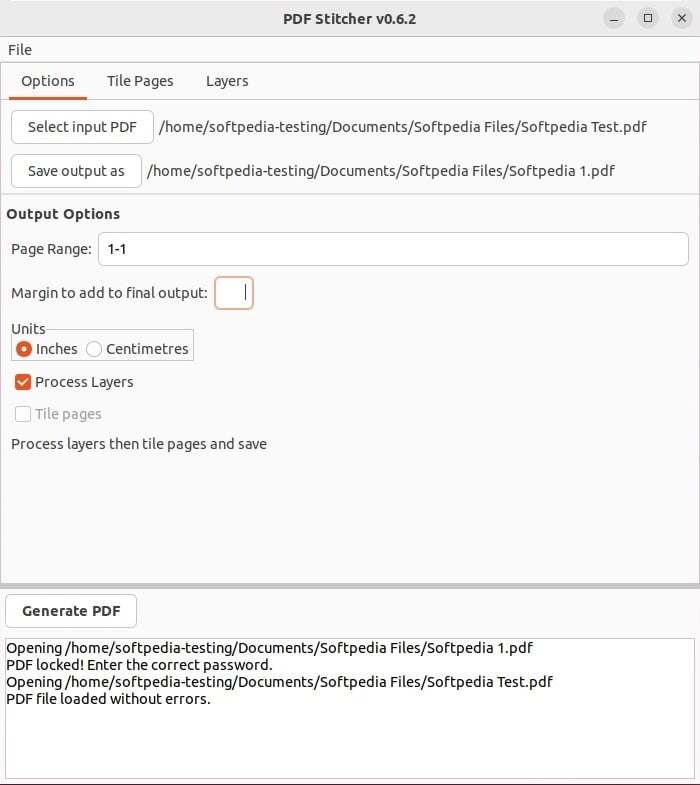Click Select input PDF button

(x=82, y=127)
